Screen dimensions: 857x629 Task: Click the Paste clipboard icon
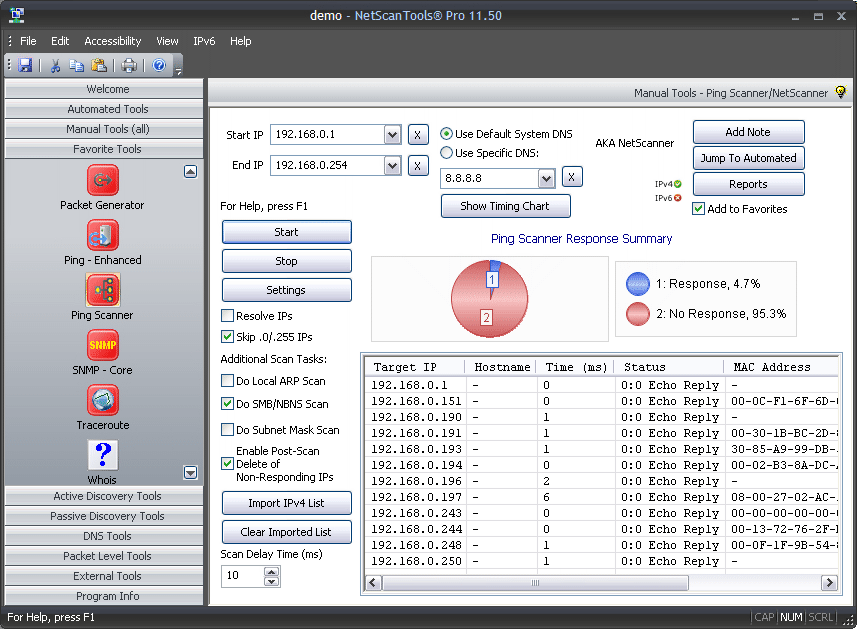[x=99, y=66]
